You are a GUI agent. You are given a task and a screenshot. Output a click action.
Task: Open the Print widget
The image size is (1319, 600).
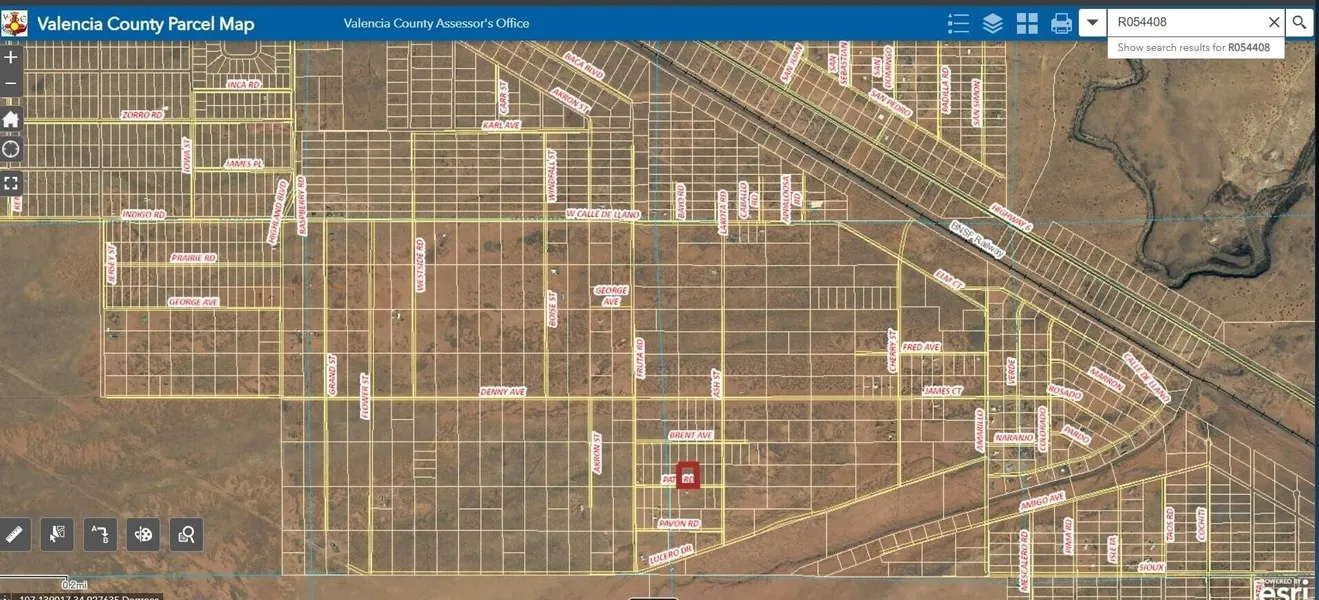pyautogui.click(x=1061, y=23)
